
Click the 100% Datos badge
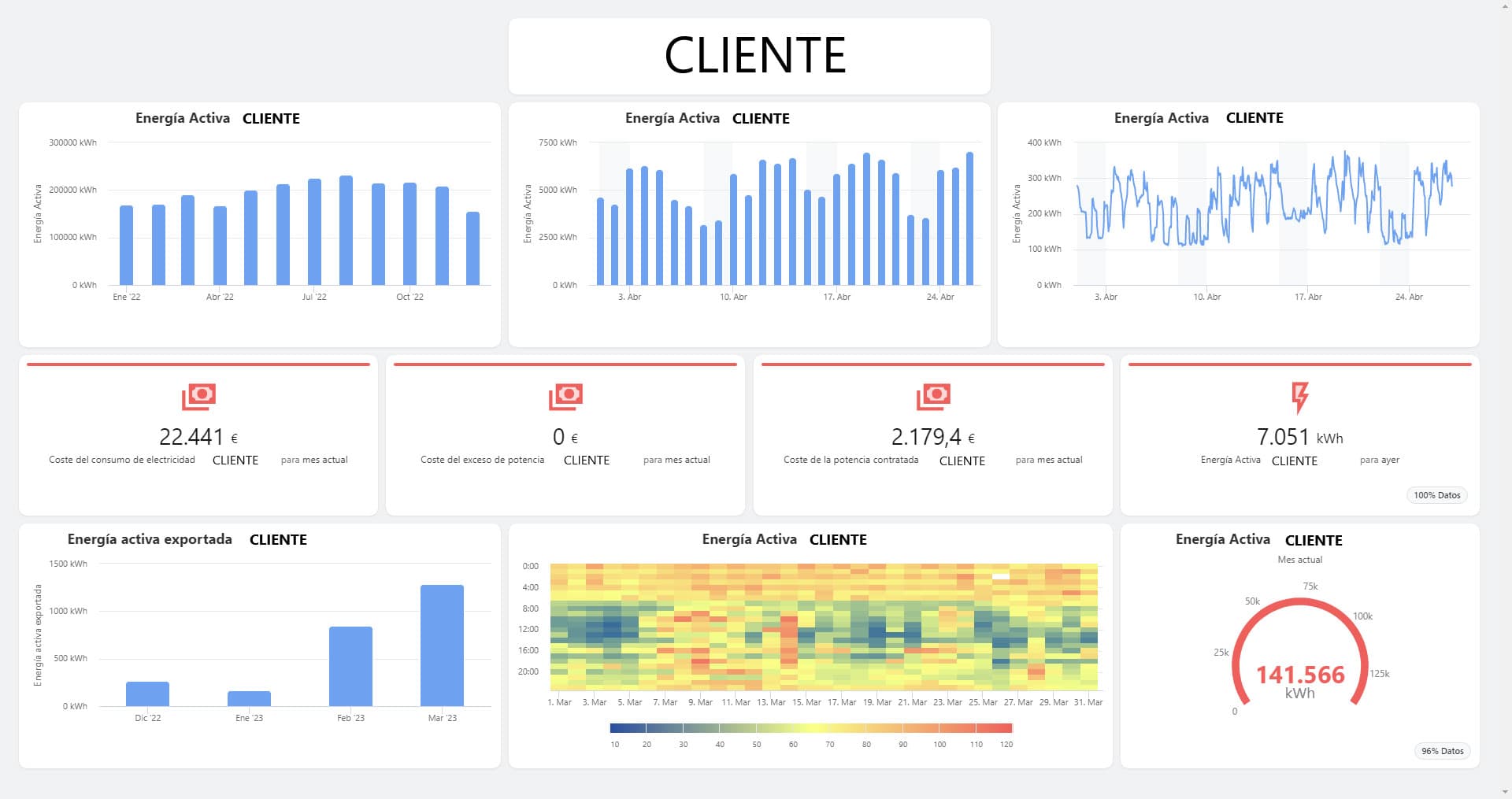coord(1436,495)
